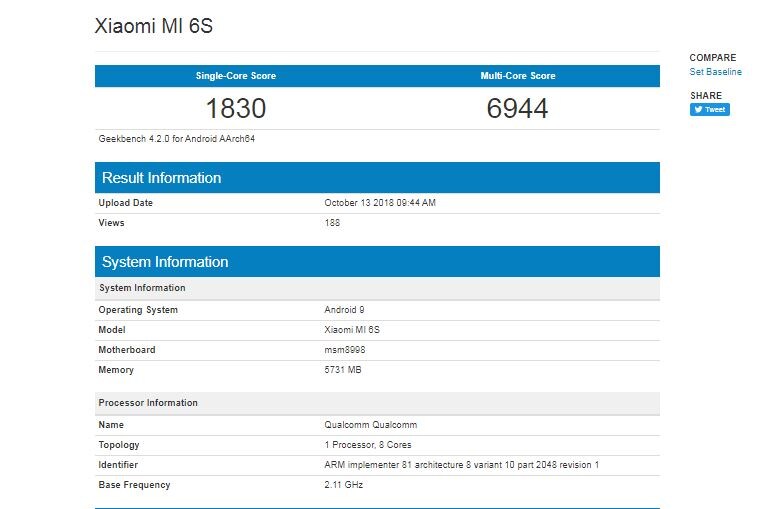The height and width of the screenshot is (509, 778).
Task: Click the processor Name label
Action: tap(111, 425)
